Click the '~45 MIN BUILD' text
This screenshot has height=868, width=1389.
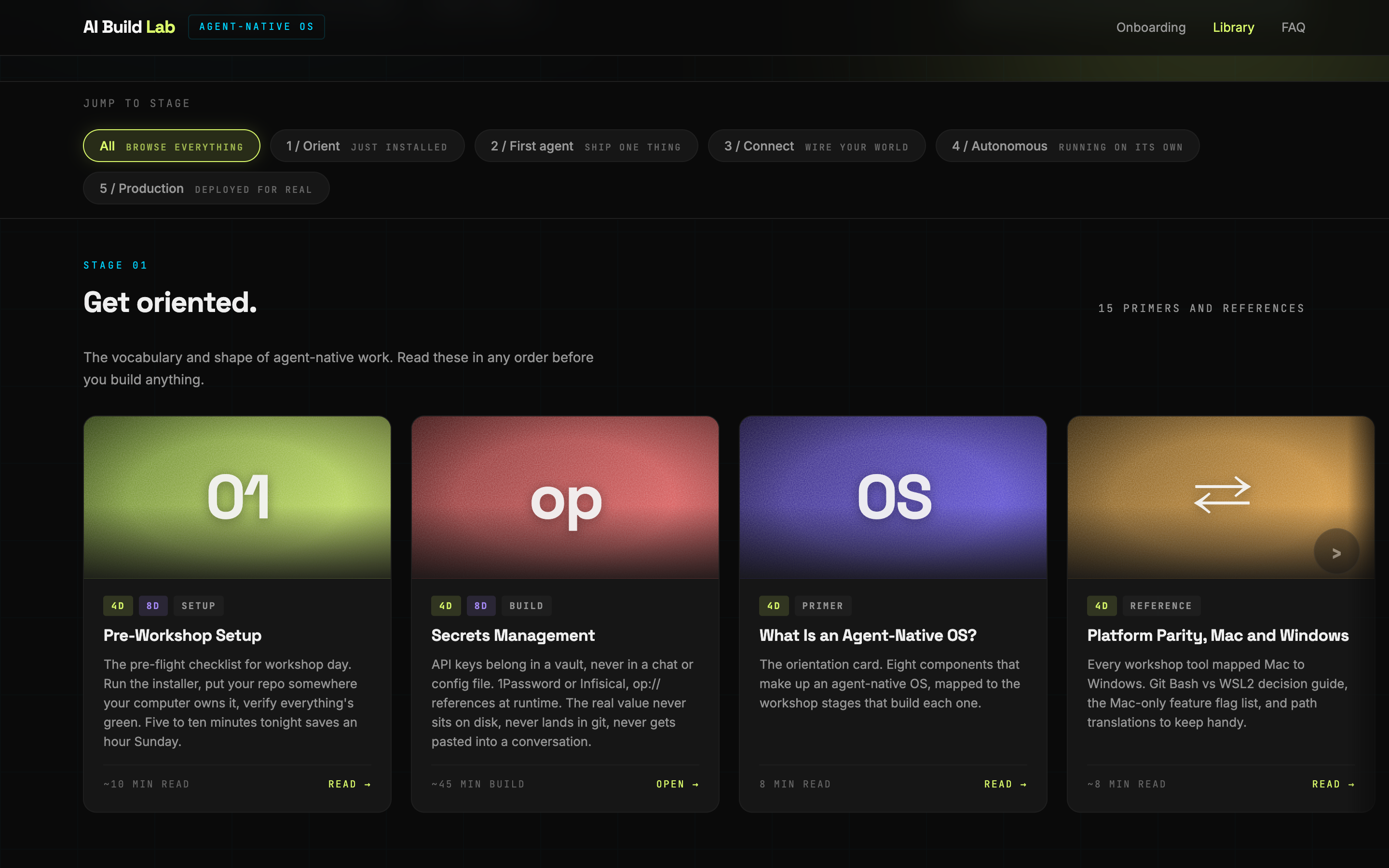coord(478,784)
